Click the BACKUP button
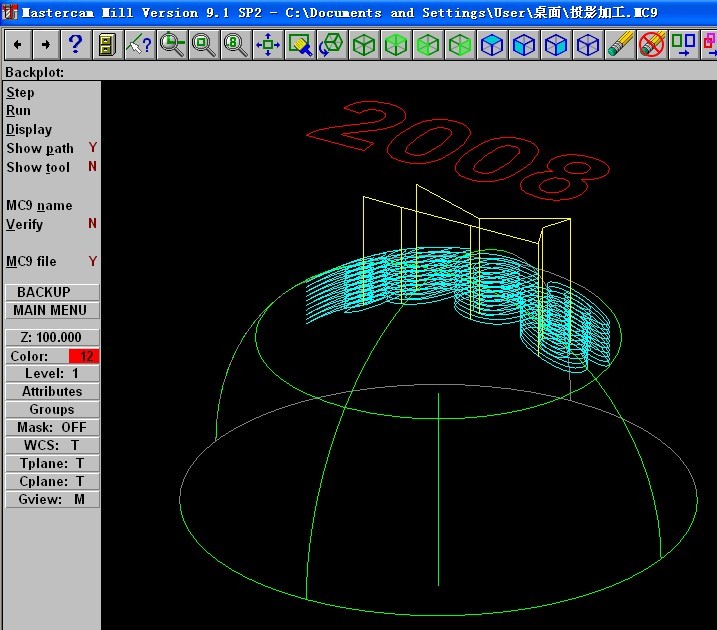Screen dimensions: 717x630 [52, 292]
